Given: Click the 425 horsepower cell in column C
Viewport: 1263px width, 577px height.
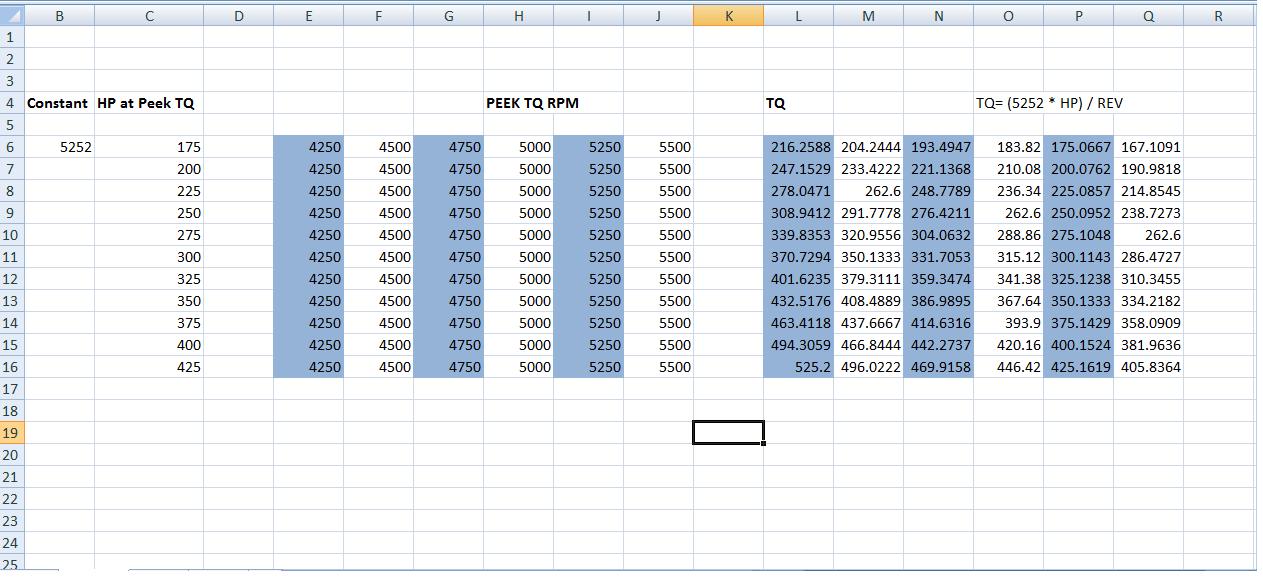Looking at the screenshot, I should [x=149, y=367].
